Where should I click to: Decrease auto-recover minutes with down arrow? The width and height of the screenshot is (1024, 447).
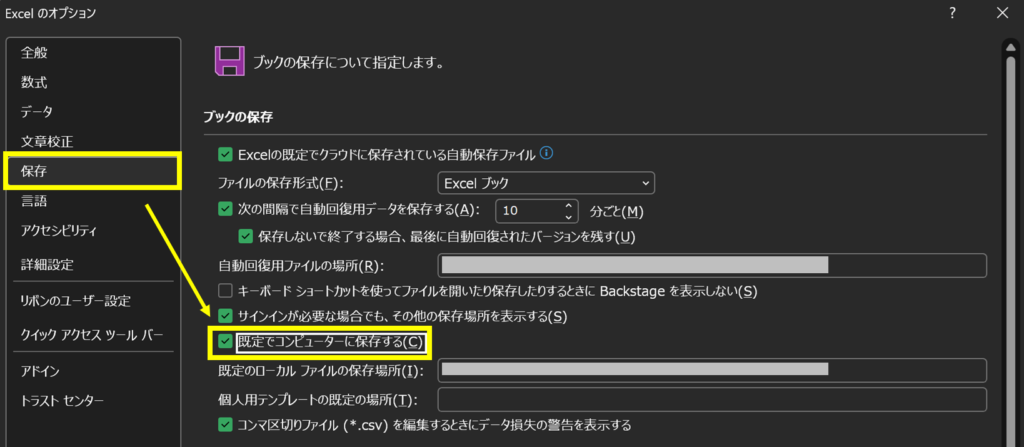point(569,217)
